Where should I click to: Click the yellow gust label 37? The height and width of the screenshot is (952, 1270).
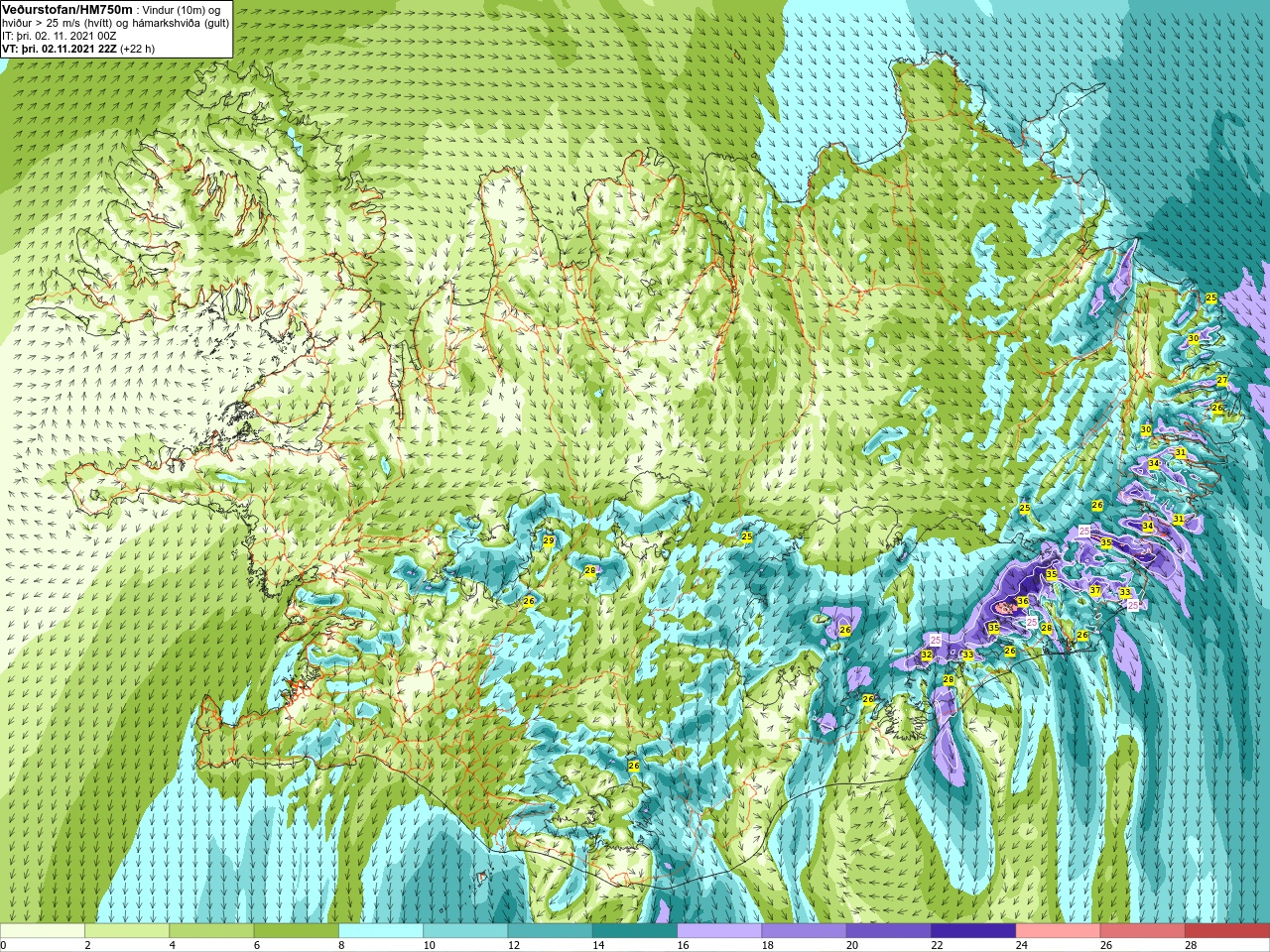(x=1095, y=590)
